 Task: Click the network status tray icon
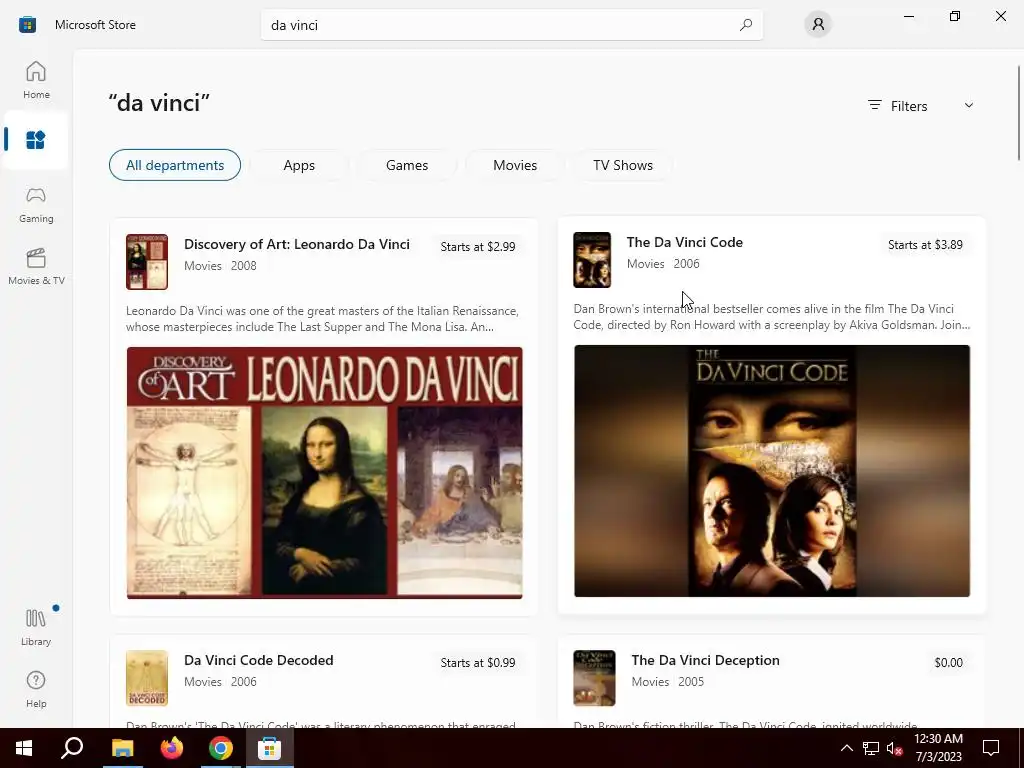tap(871, 748)
